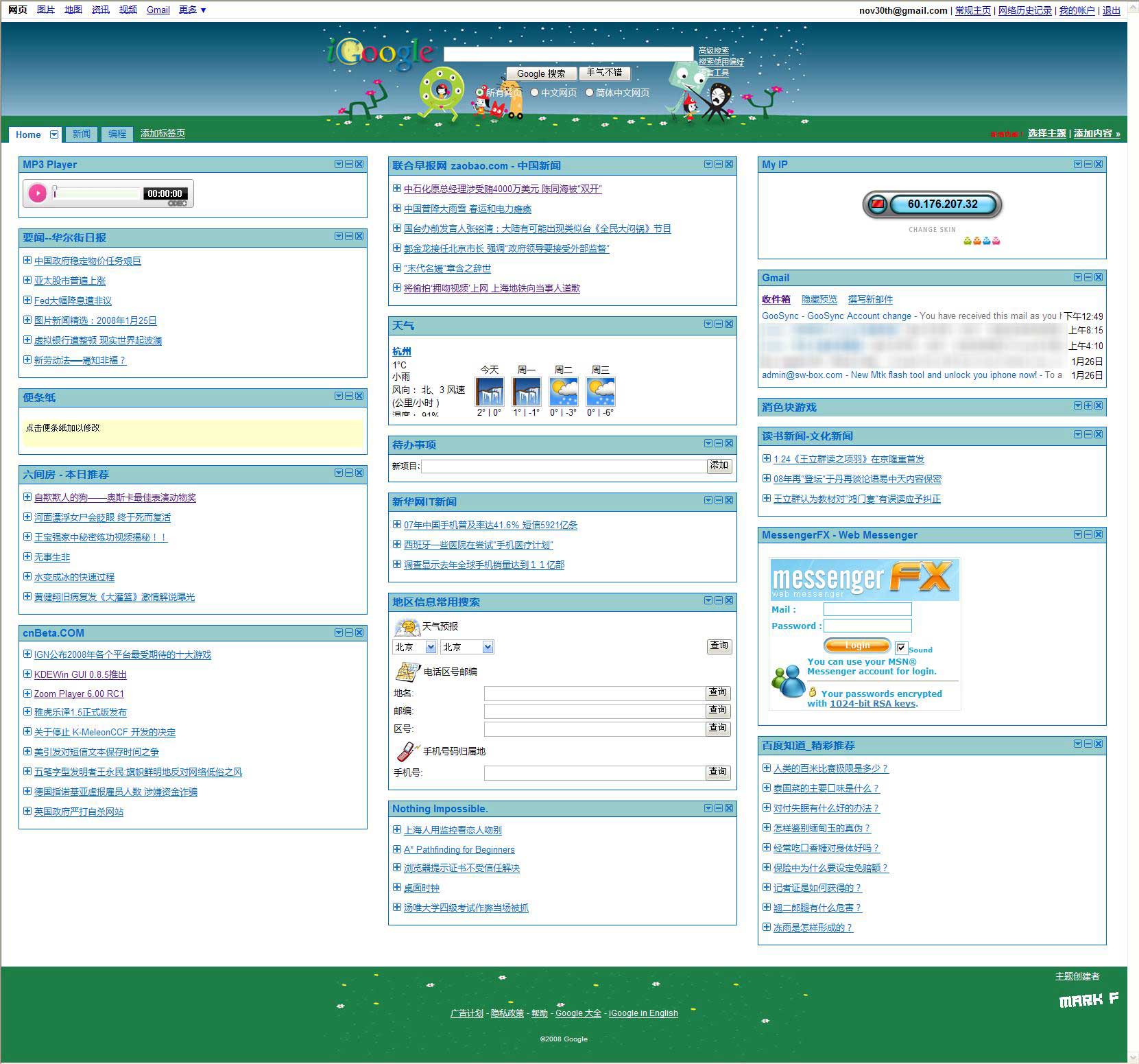Choose the pink skin icon under Change Skin
The height and width of the screenshot is (1064, 1139).
(996, 241)
